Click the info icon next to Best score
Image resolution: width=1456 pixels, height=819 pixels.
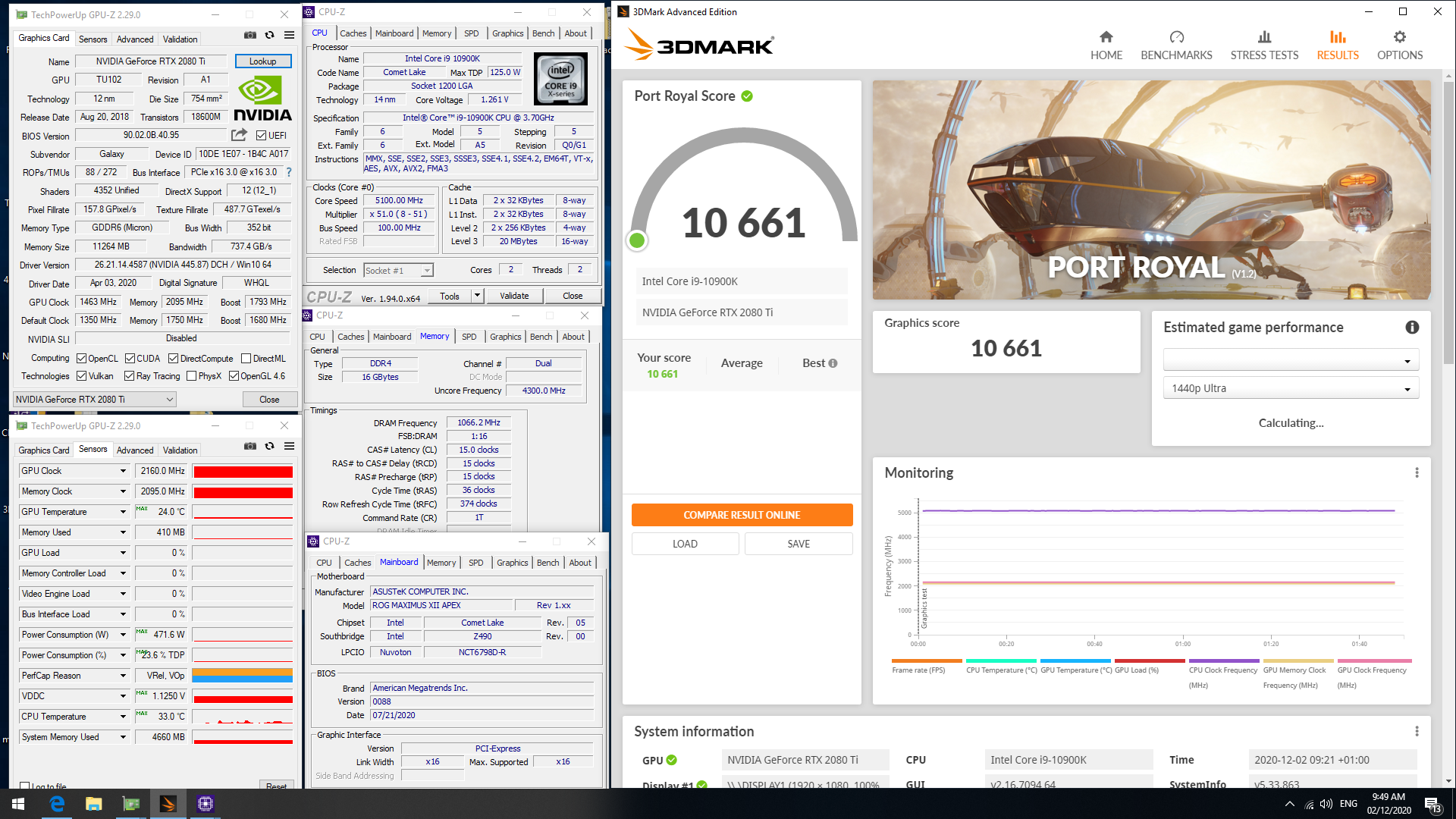click(x=833, y=363)
